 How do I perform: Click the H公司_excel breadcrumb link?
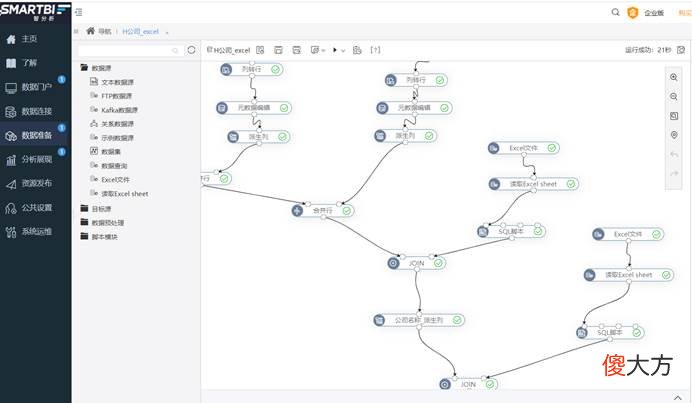(140, 31)
